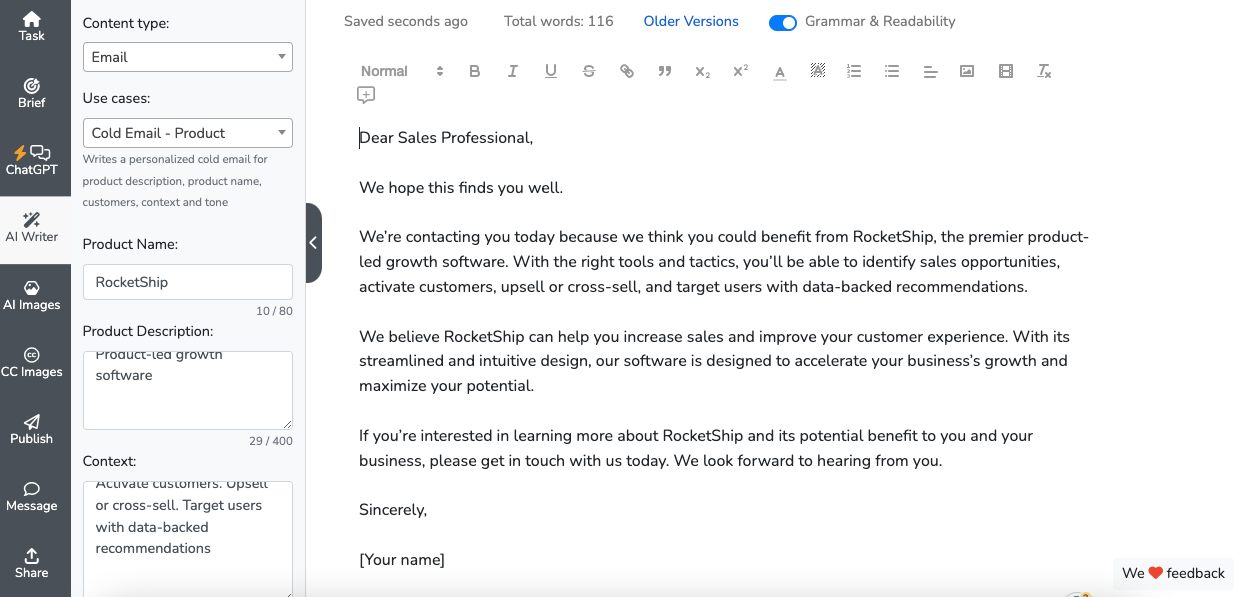Apply italic formatting
The width and height of the screenshot is (1241, 597).
[x=513, y=71]
